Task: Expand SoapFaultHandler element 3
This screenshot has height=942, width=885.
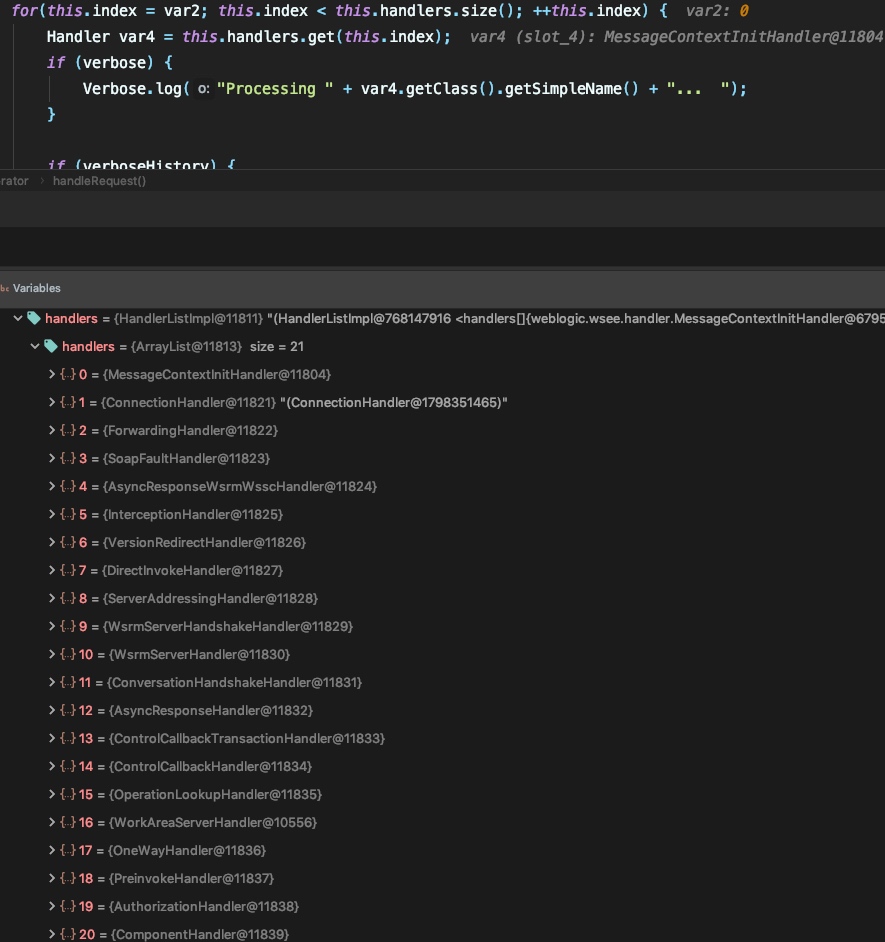Action: (x=53, y=458)
